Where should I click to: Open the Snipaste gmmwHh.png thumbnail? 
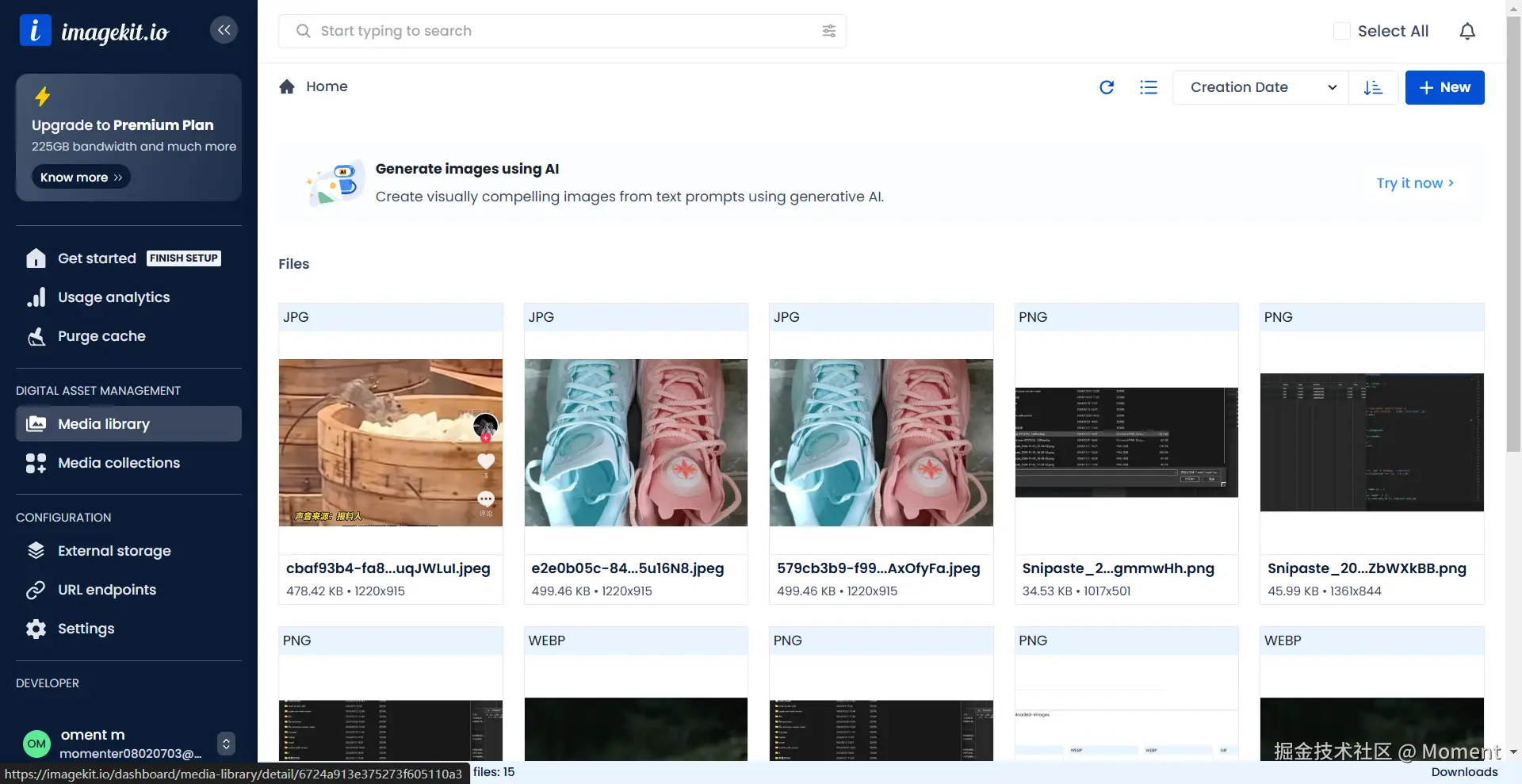(1126, 442)
